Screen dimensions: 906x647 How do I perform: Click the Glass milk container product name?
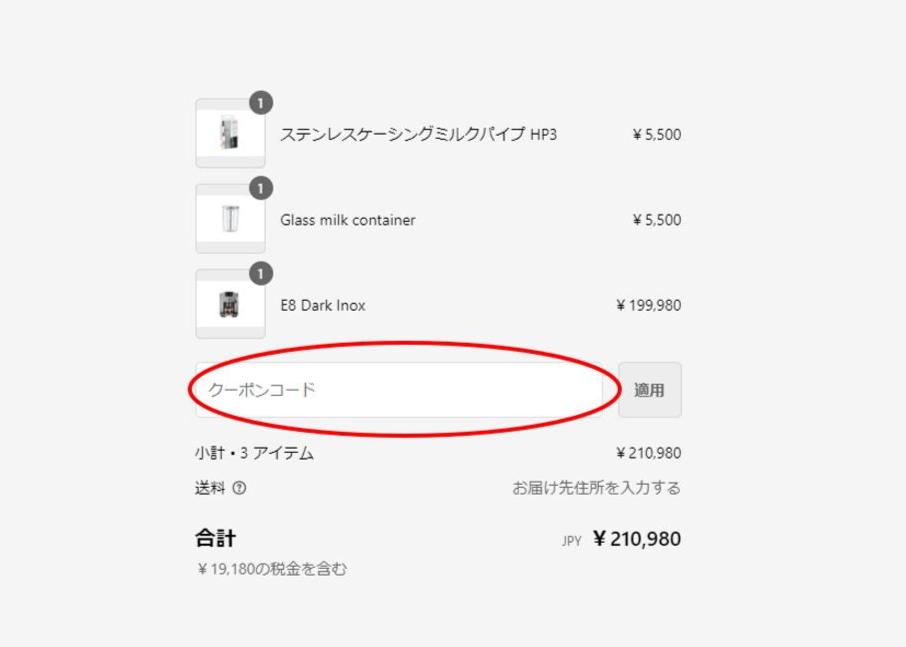(x=347, y=220)
